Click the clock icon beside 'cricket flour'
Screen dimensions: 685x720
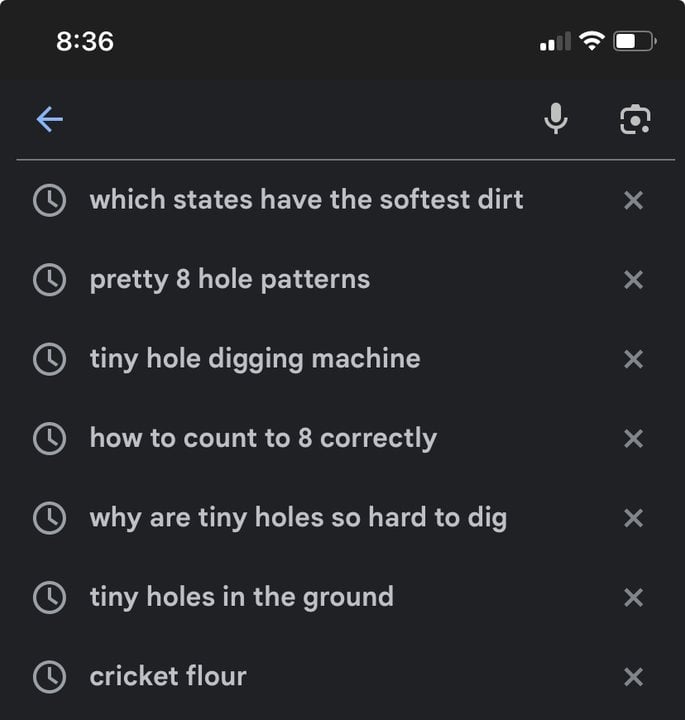49,677
